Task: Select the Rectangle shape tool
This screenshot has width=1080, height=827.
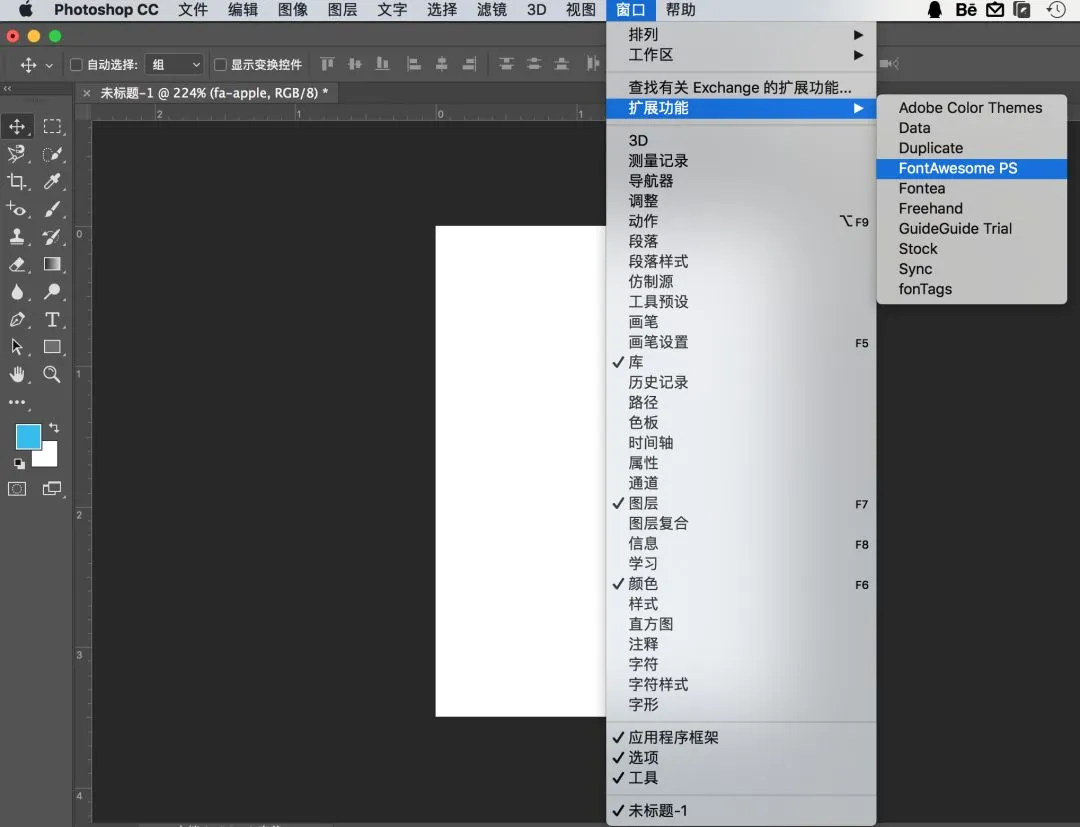Action: 52,346
